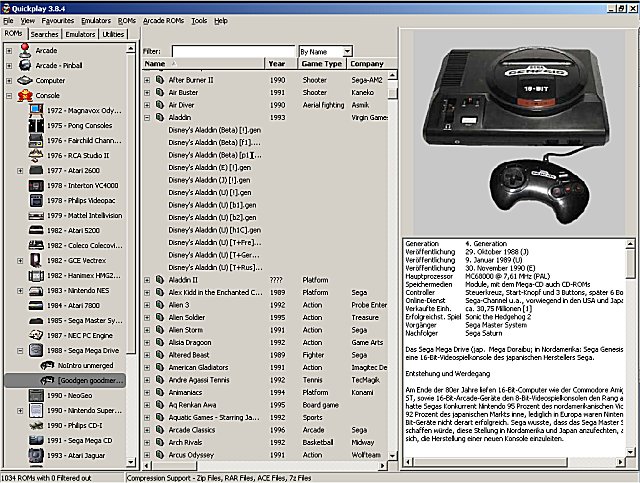Open the By Name filter dropdown

click(346, 50)
